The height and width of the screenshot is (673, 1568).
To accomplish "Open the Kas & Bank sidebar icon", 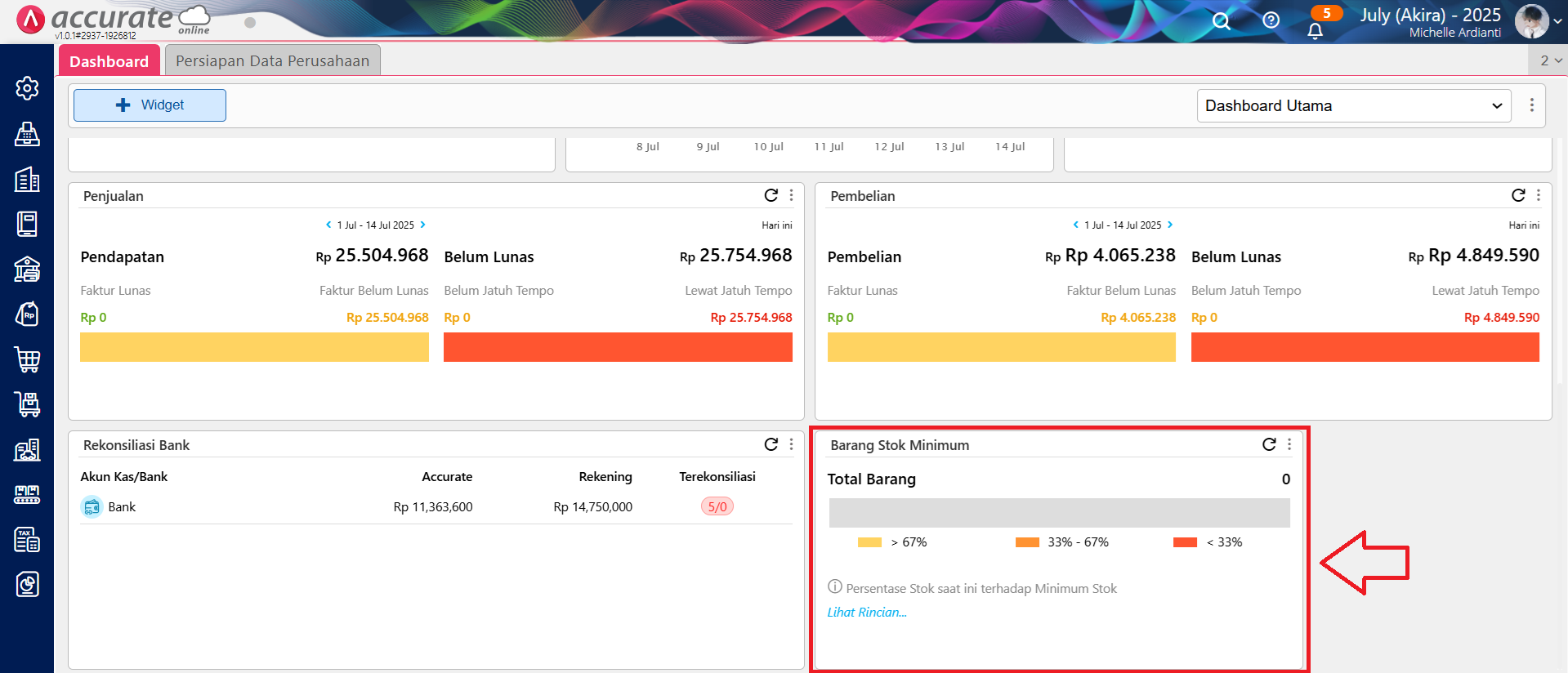I will [27, 269].
